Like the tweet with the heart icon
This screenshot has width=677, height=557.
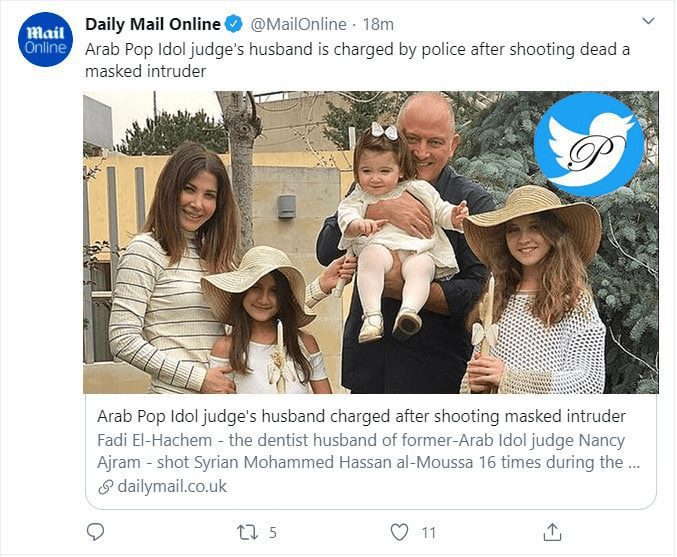click(398, 532)
